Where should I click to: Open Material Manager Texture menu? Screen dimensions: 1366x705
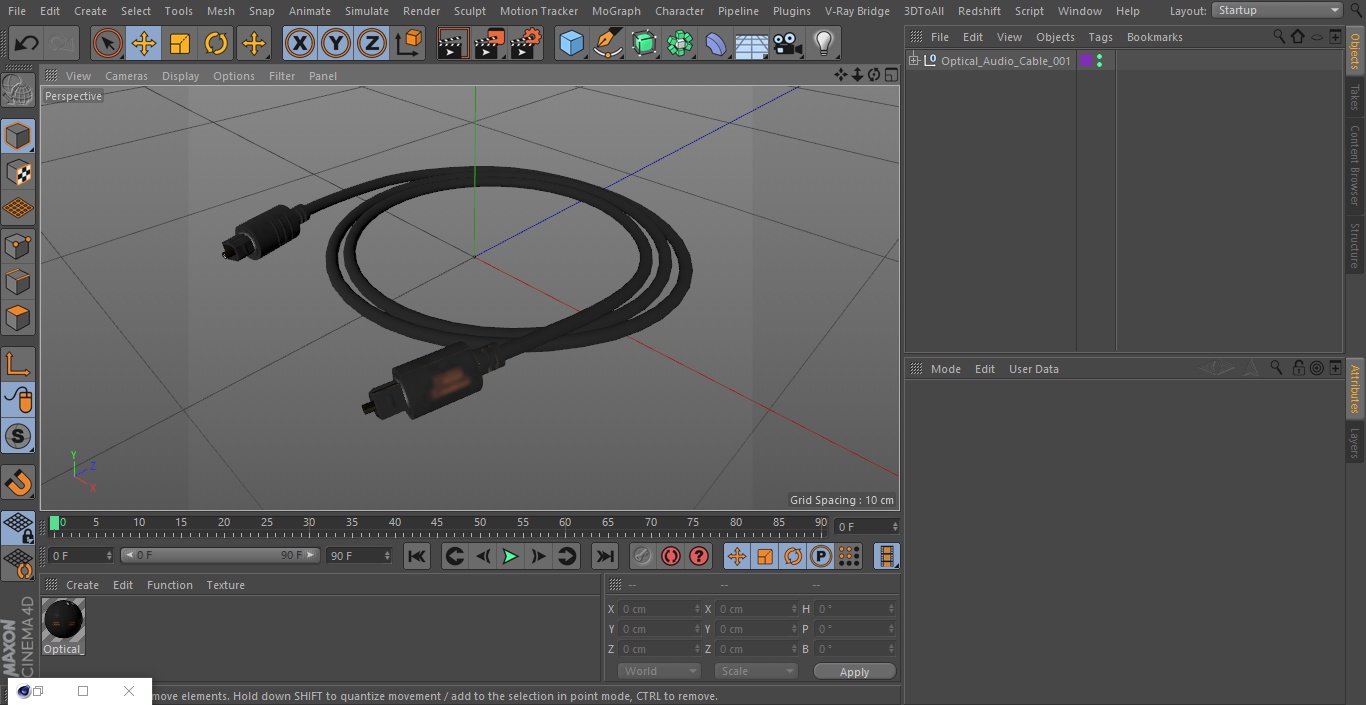(225, 585)
